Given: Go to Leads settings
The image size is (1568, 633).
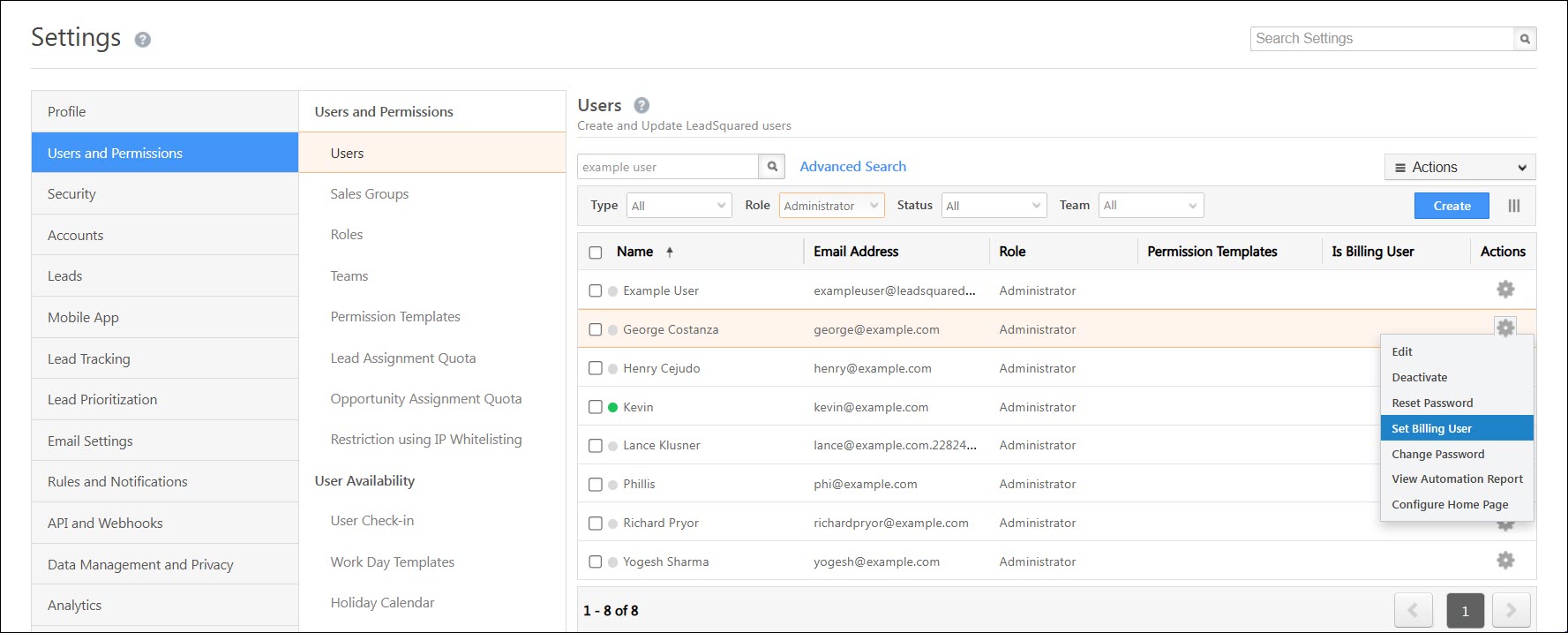Looking at the screenshot, I should click(x=165, y=275).
